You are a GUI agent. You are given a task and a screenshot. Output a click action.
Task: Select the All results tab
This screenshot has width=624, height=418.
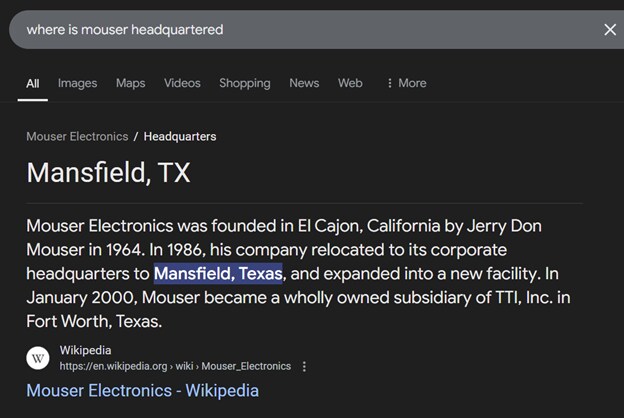click(33, 83)
